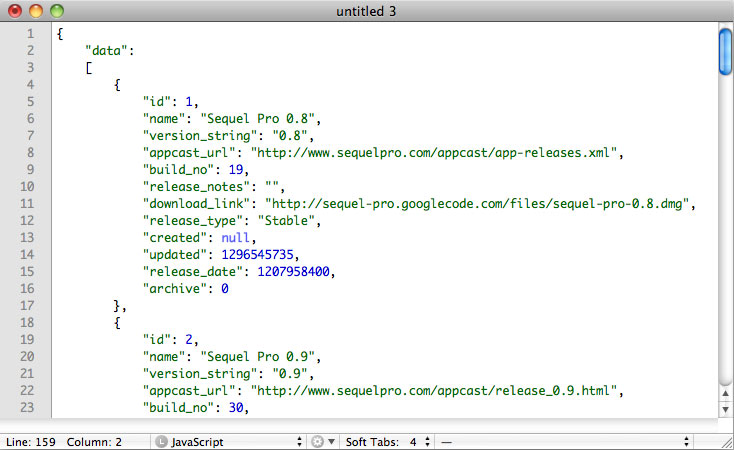This screenshot has height=450, width=734.
Task: Click the "id": 2 line
Action: click(170, 339)
